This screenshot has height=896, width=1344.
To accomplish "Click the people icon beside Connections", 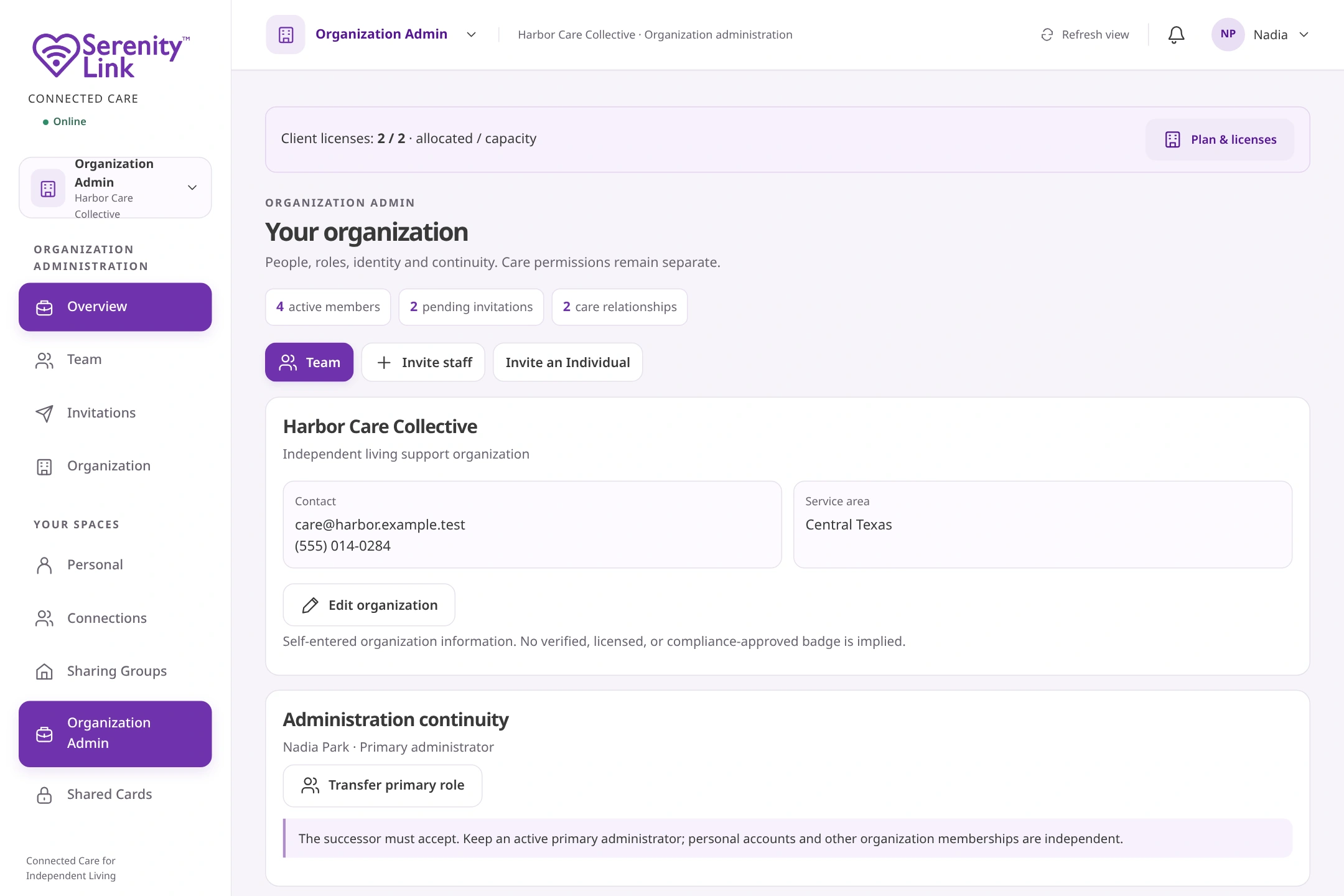I will tap(44, 618).
